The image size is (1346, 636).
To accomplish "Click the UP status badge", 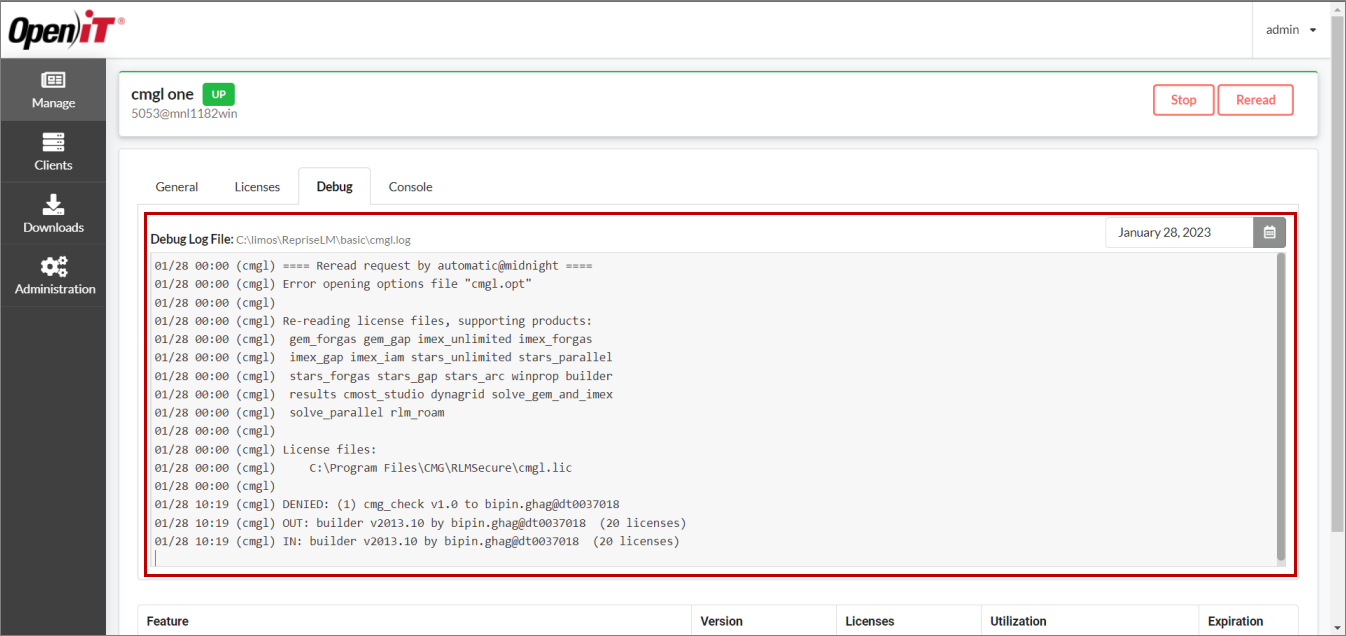I will (x=218, y=94).
